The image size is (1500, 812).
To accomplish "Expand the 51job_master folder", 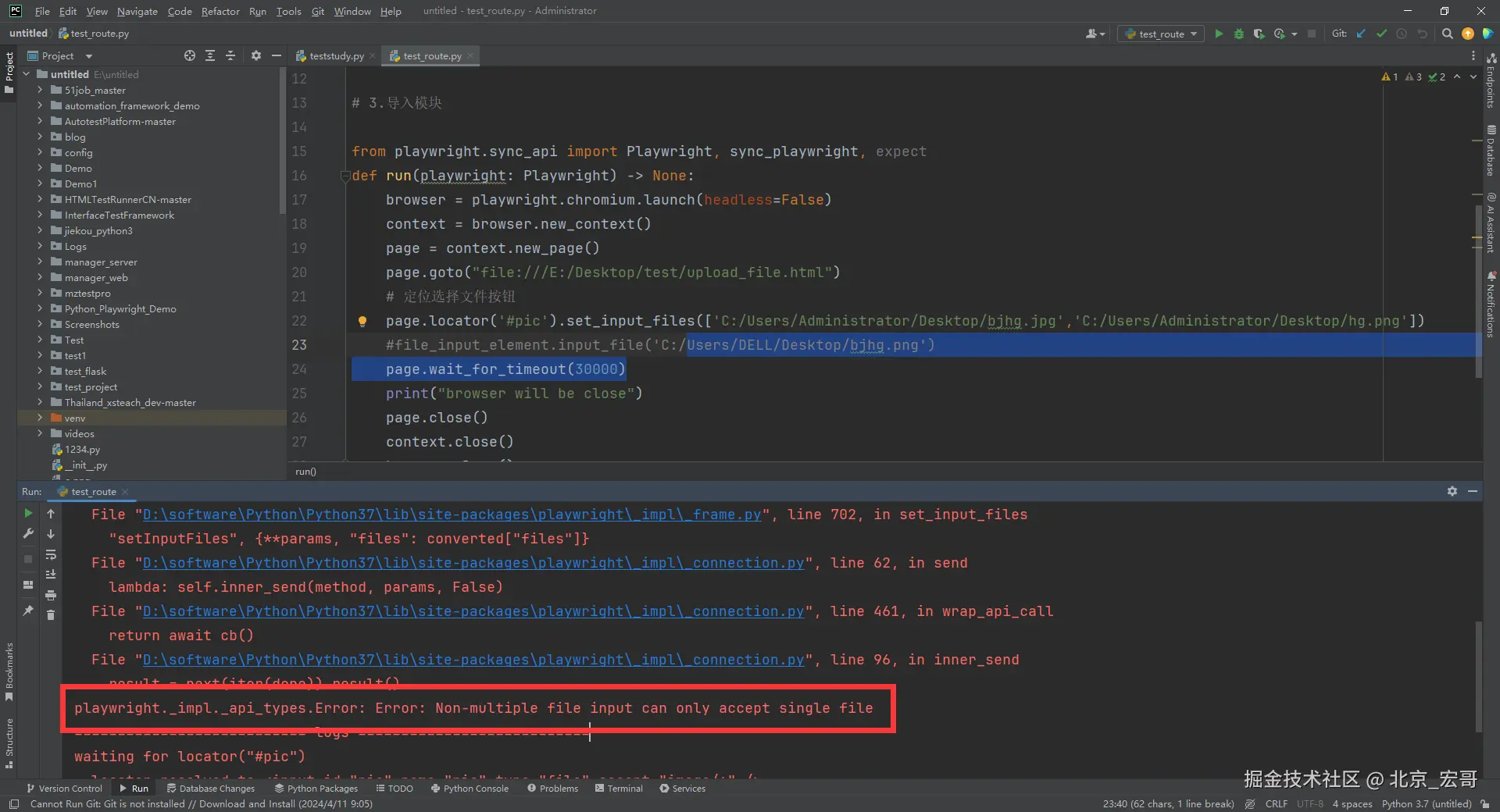I will [x=40, y=90].
